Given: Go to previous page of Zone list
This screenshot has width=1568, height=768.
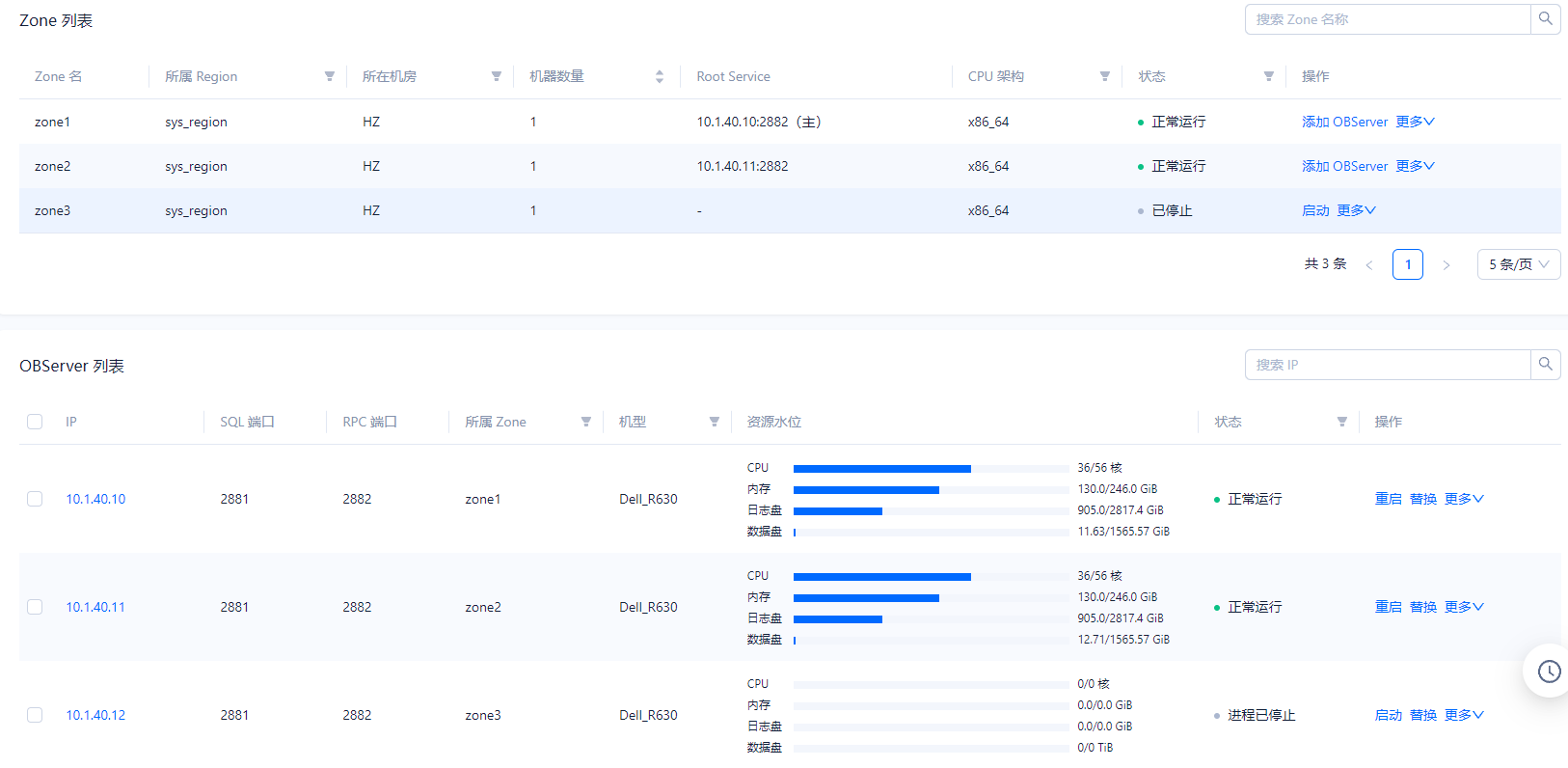Looking at the screenshot, I should (x=1368, y=264).
